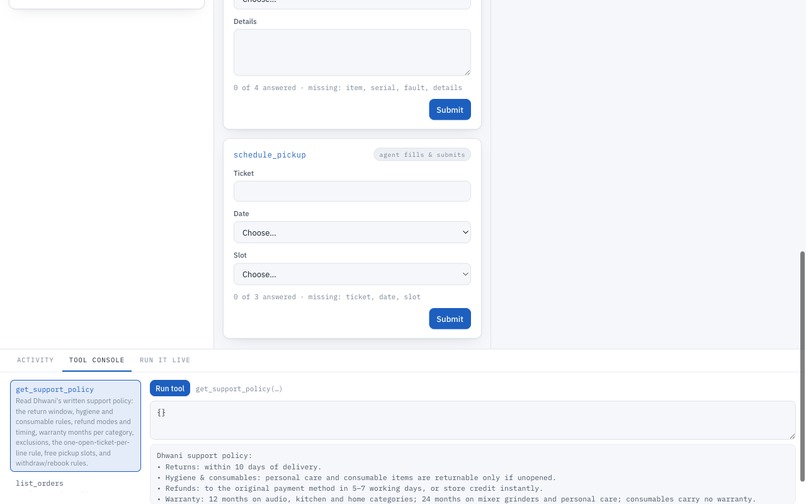Open the Run It Live tab
The height and width of the screenshot is (504, 806).
click(164, 360)
